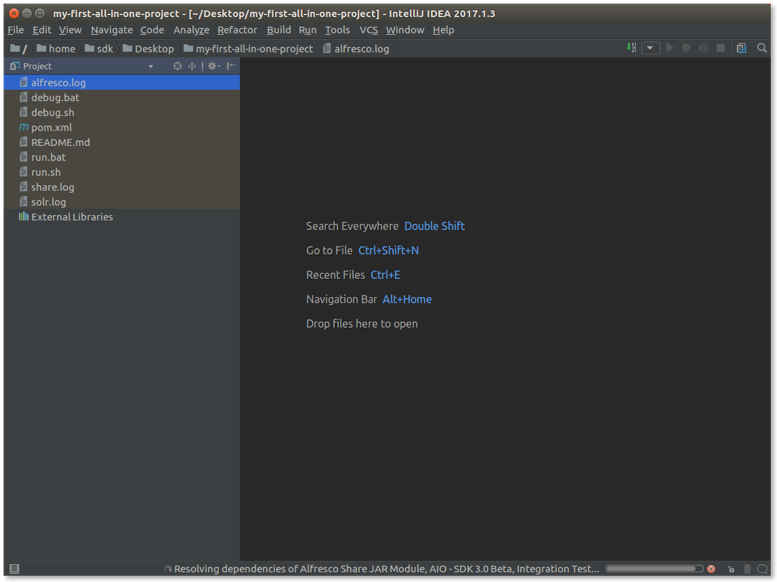Open the Refactor menu
Image resolution: width=777 pixels, height=582 pixels.
tap(237, 30)
